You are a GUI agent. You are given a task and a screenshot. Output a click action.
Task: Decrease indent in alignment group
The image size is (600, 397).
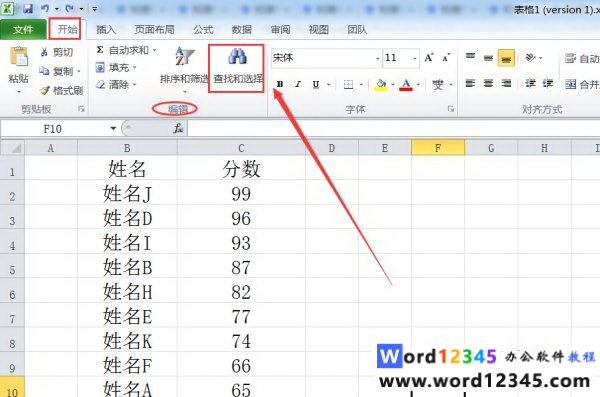[x=530, y=83]
